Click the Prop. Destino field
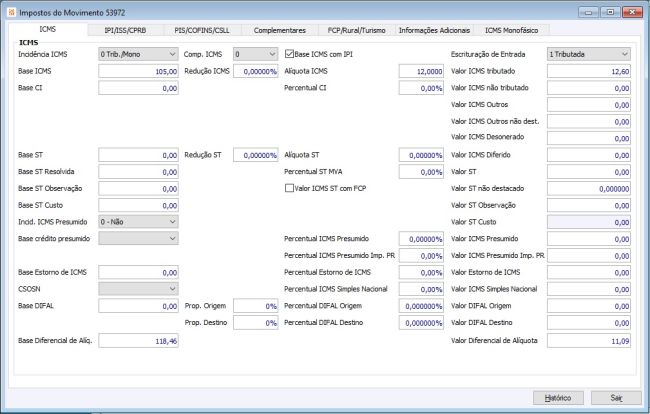 (255, 322)
